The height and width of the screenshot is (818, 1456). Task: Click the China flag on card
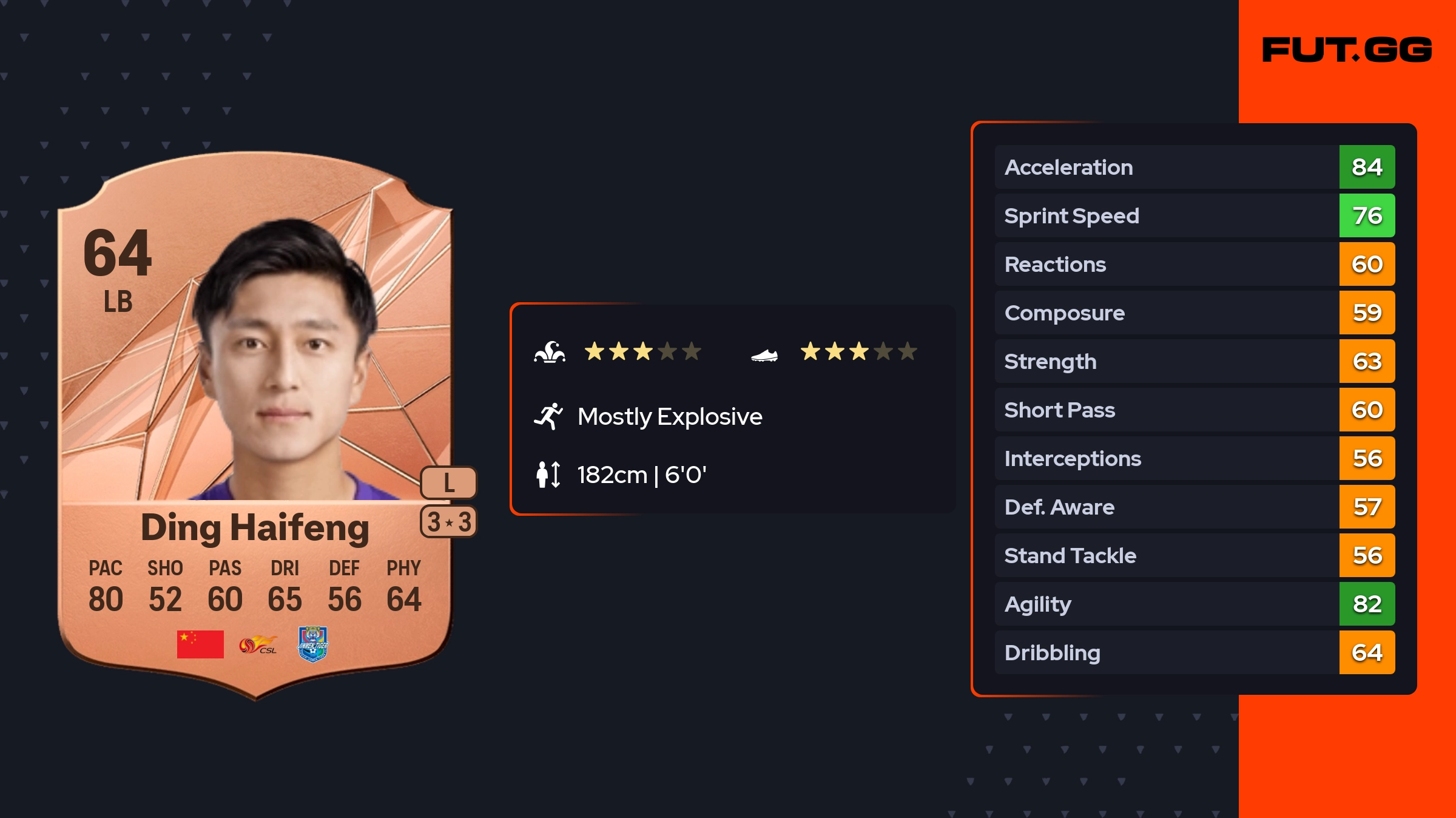point(200,644)
